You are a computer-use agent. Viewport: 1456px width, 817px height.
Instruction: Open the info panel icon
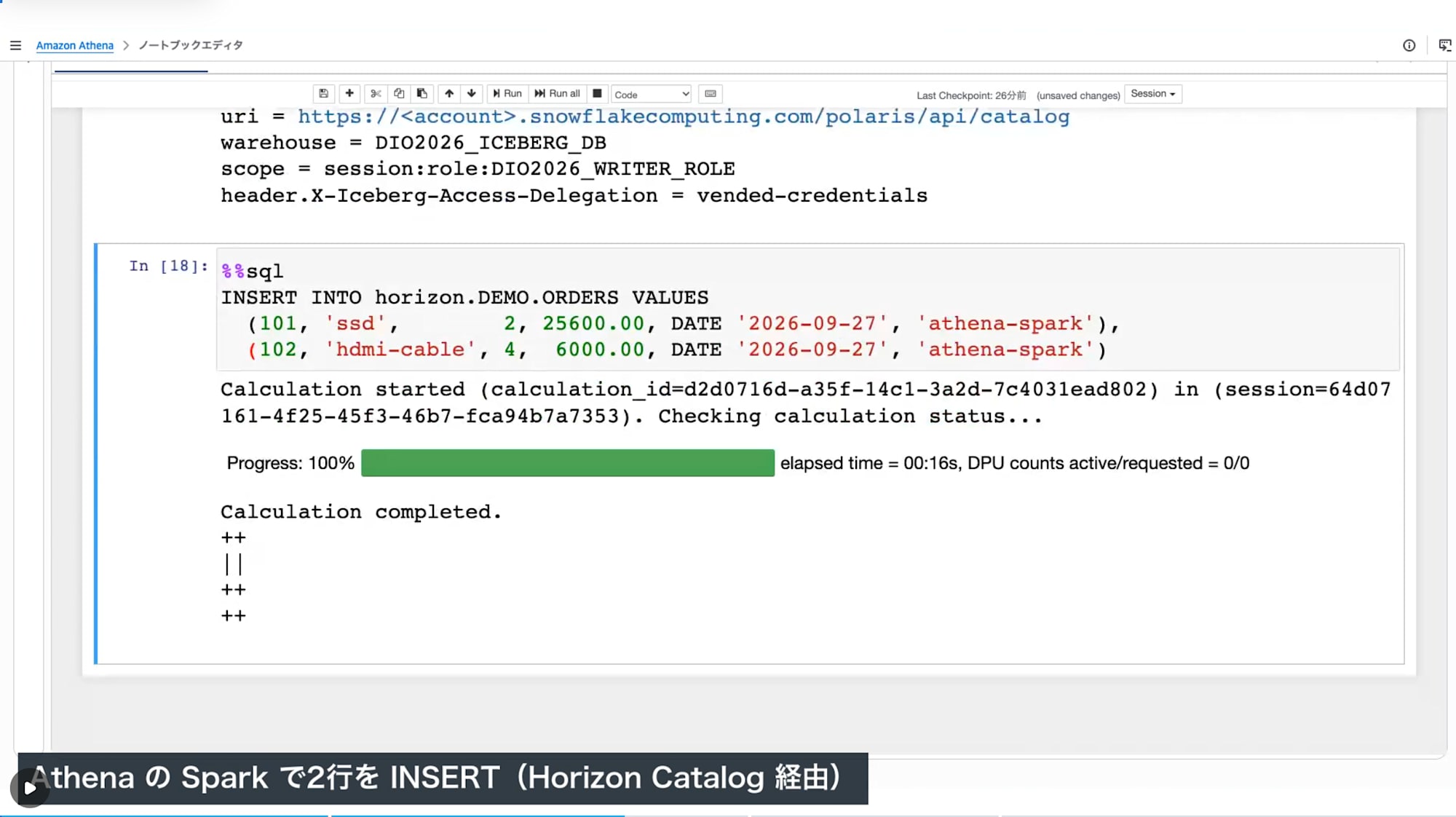coord(1409,45)
